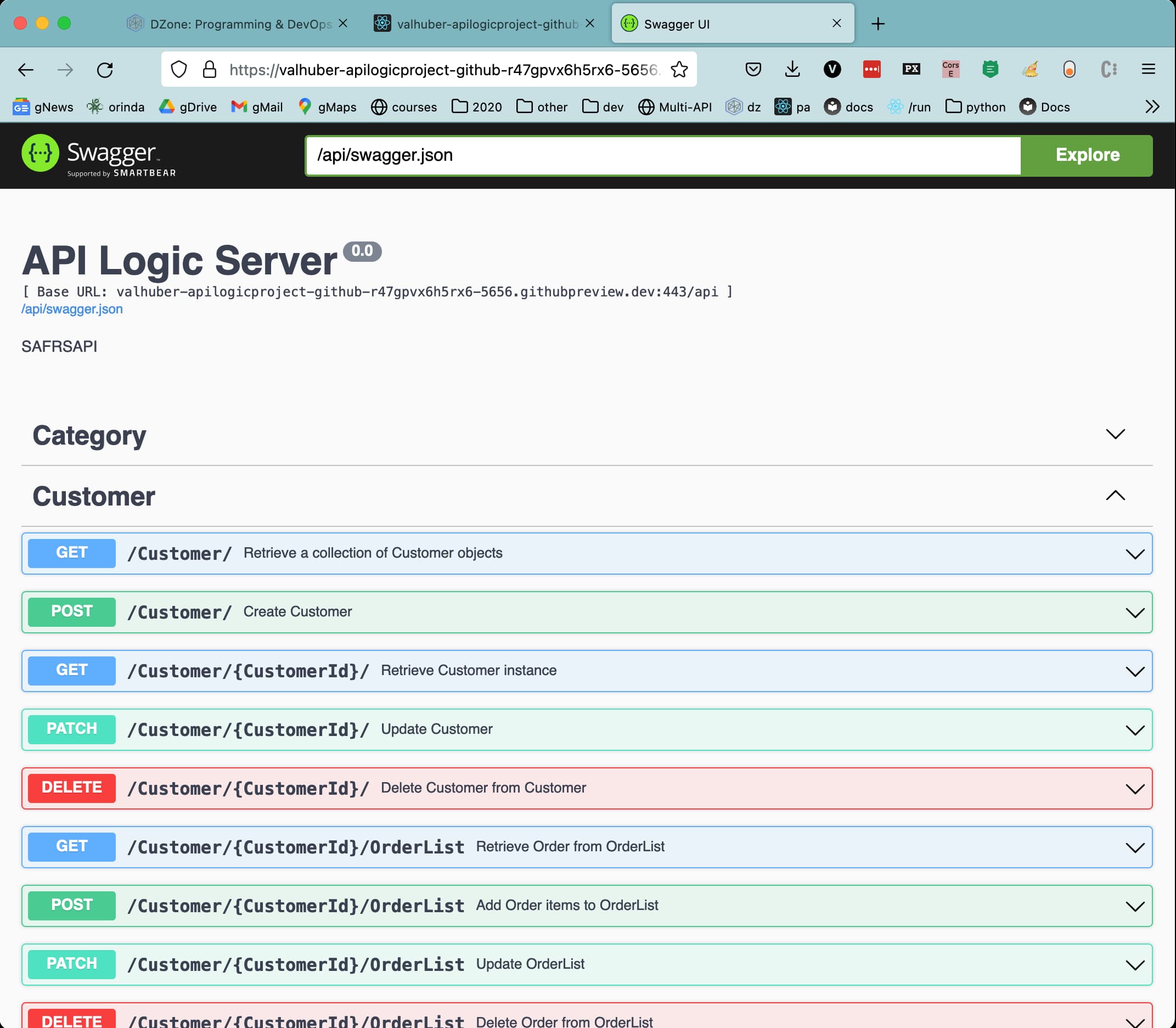The width and height of the screenshot is (1176, 1028).
Task: Click the swagger.json URL input field
Action: [x=662, y=155]
